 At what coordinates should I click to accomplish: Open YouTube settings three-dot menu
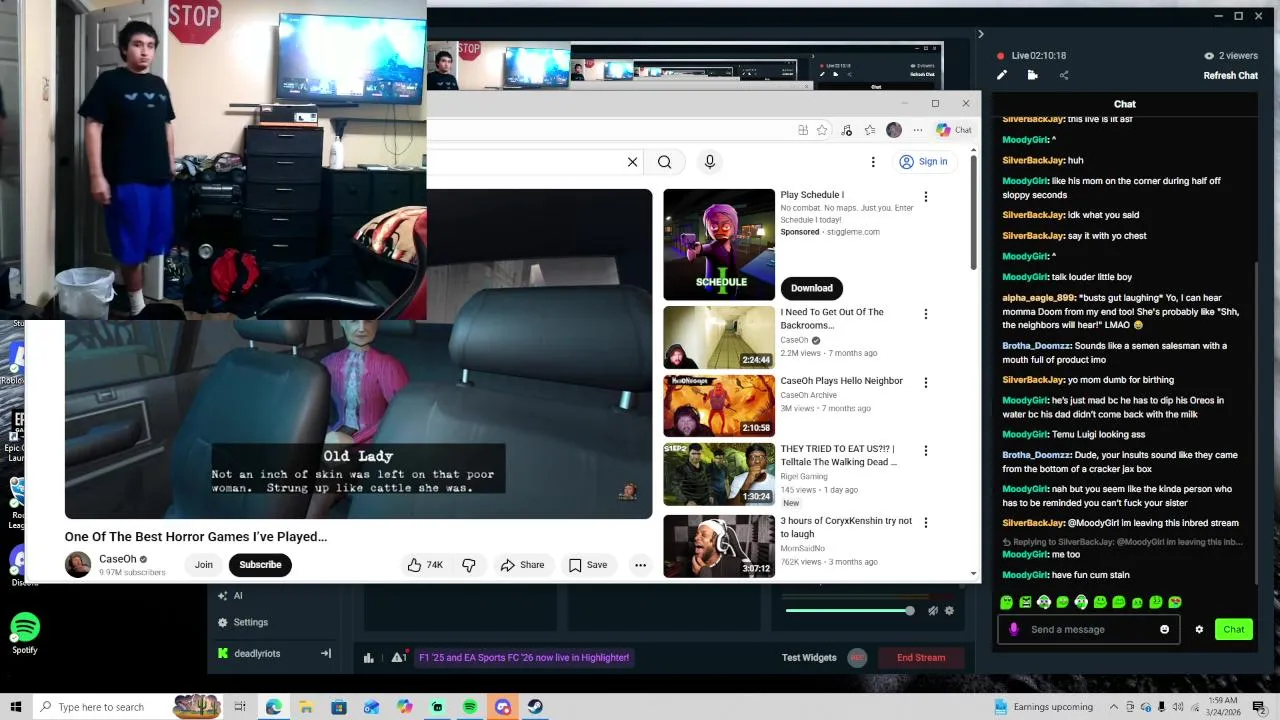873,162
